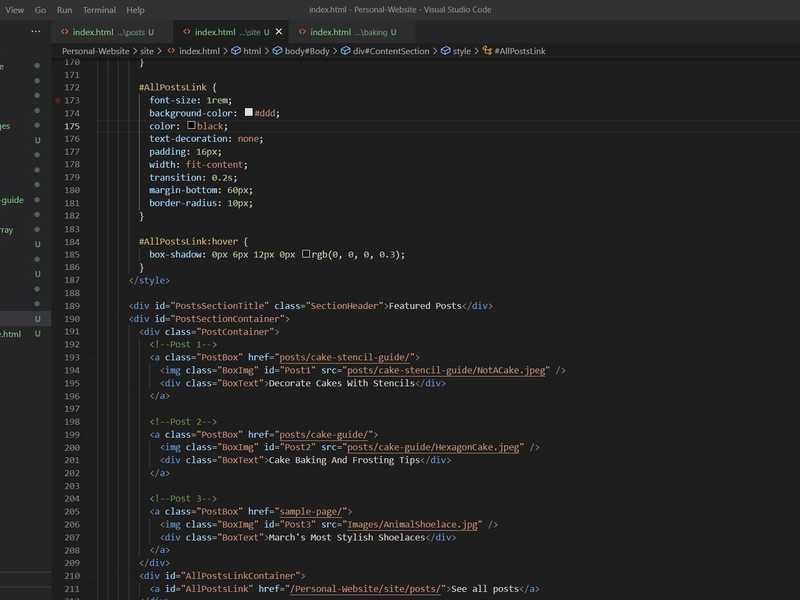Click the orange HTML icon on the posts tab
The height and width of the screenshot is (600, 800).
click(62, 31)
